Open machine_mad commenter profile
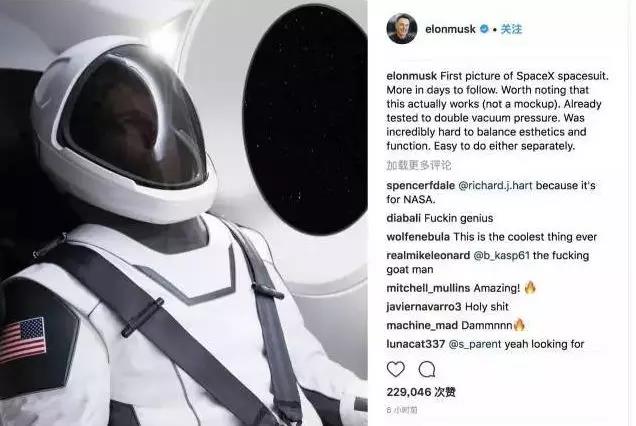This screenshot has height=426, width=636. [x=422, y=325]
